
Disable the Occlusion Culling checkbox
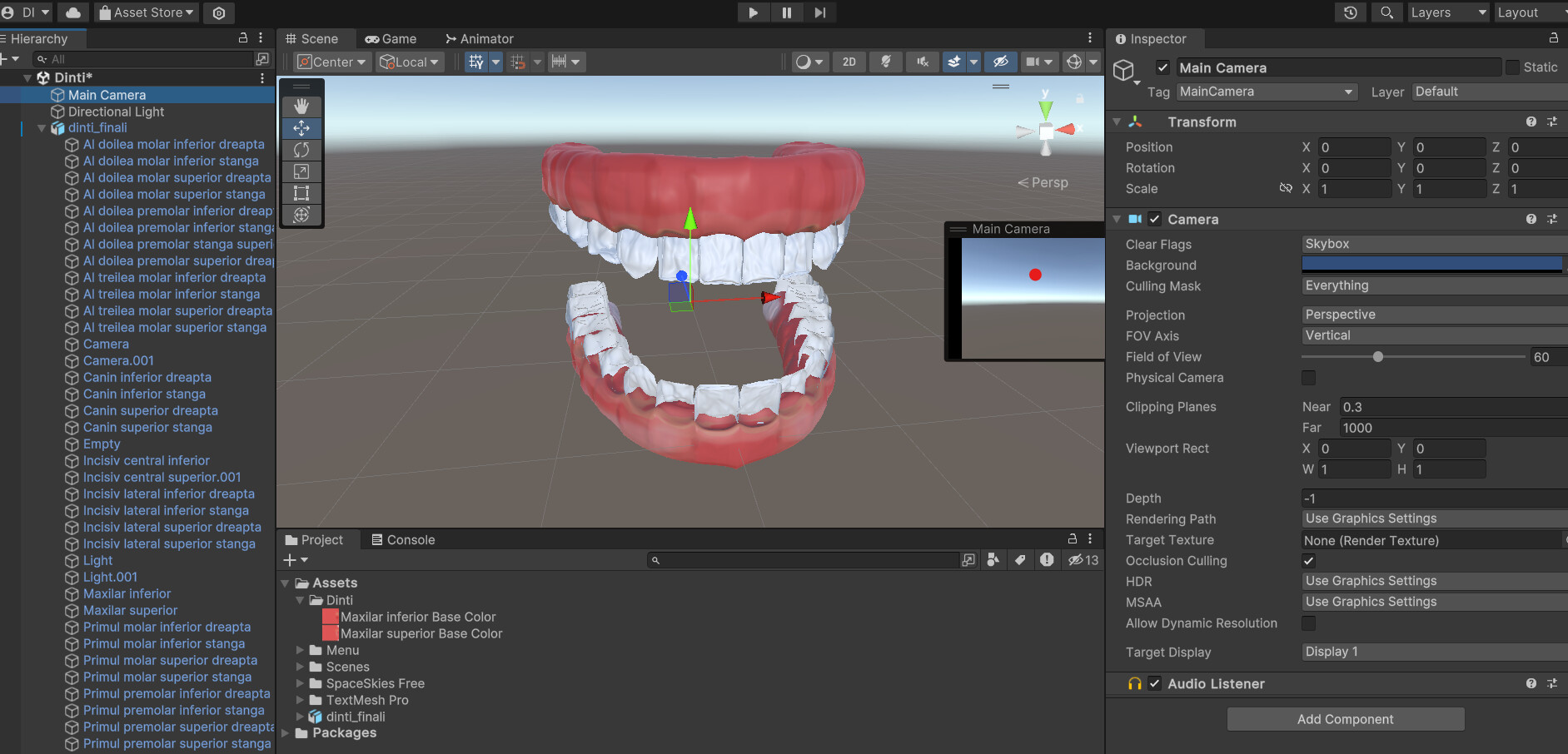click(x=1309, y=560)
